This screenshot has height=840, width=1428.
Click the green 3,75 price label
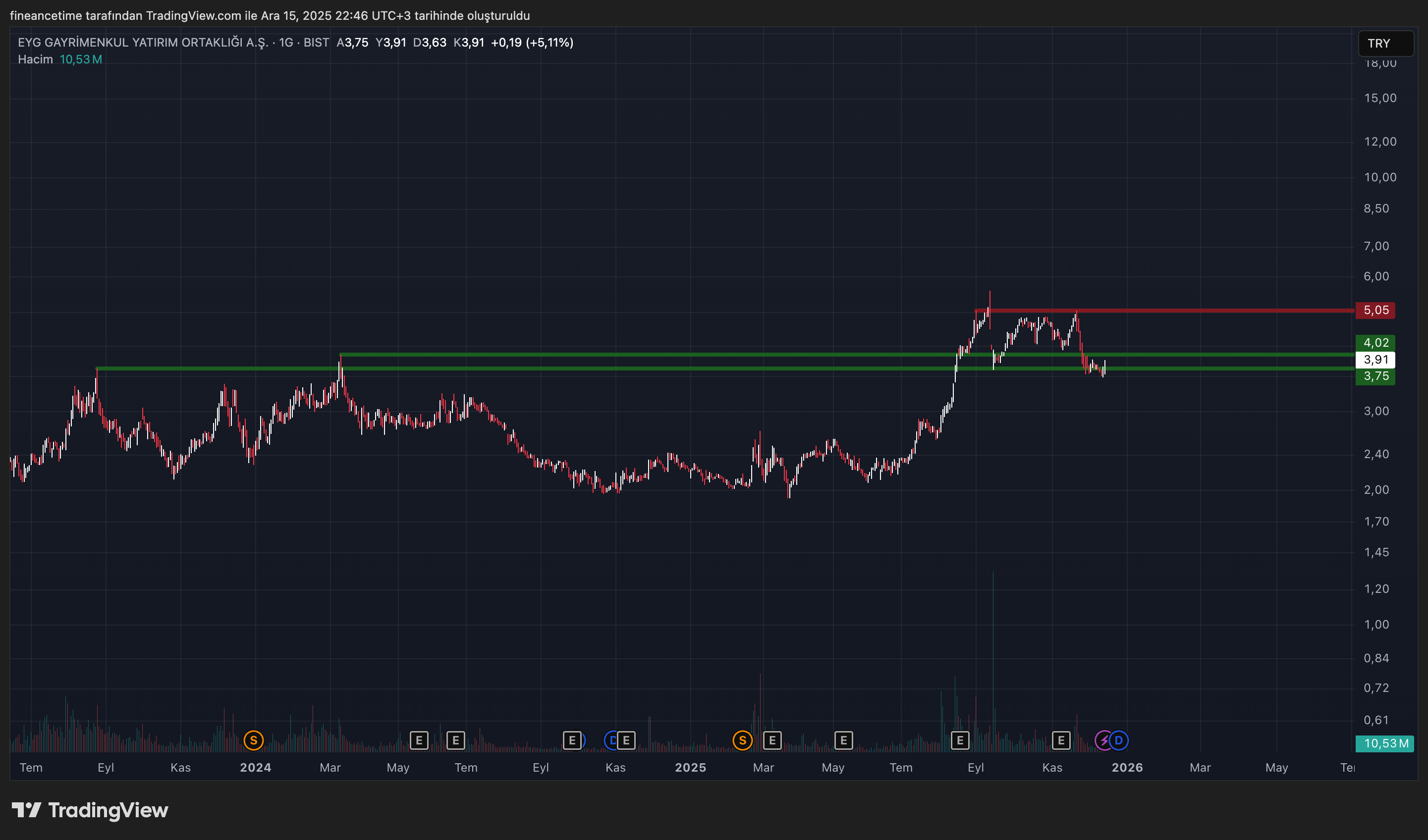pos(1375,377)
